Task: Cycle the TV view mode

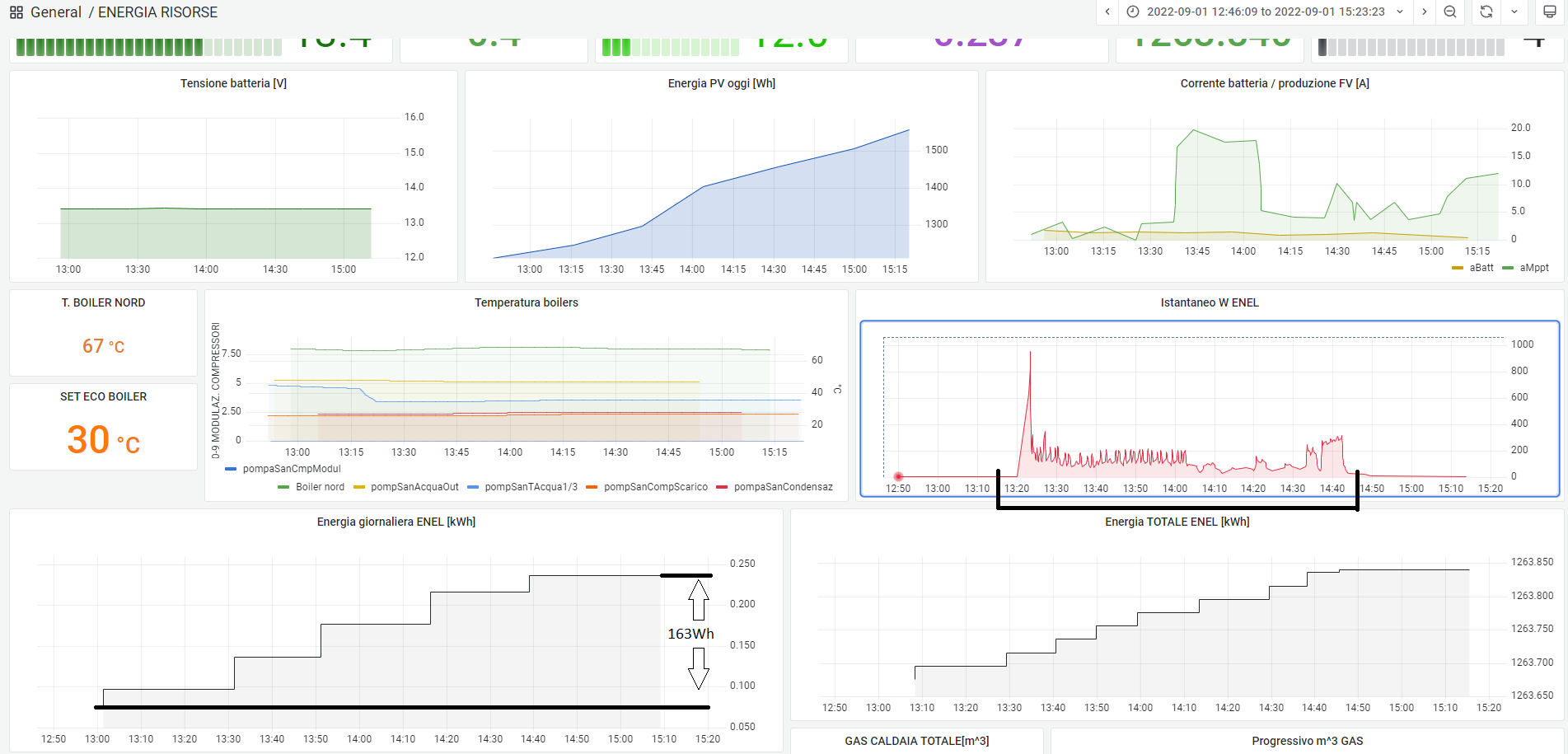Action: pos(1549,12)
